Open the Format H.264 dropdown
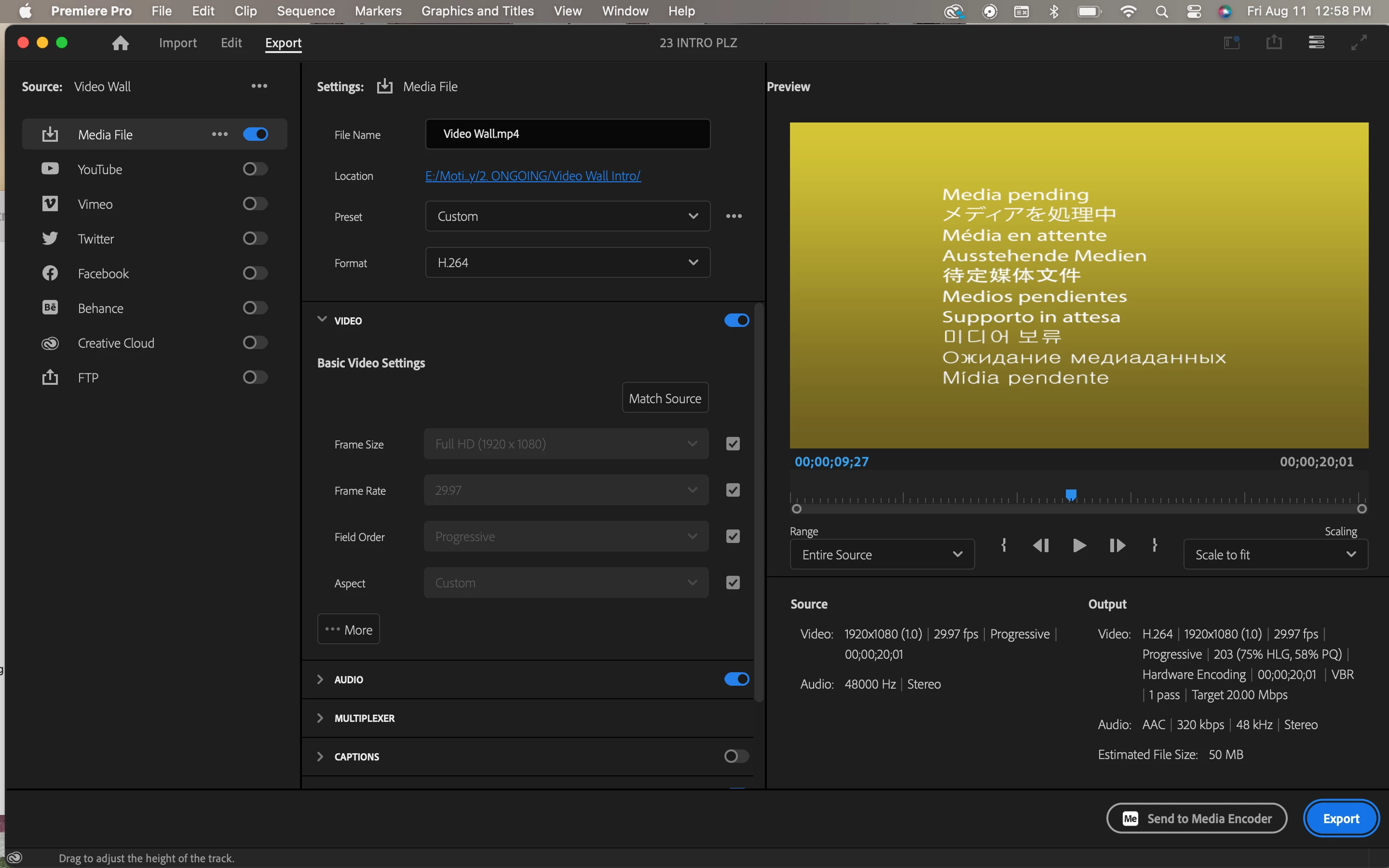 pyautogui.click(x=567, y=263)
